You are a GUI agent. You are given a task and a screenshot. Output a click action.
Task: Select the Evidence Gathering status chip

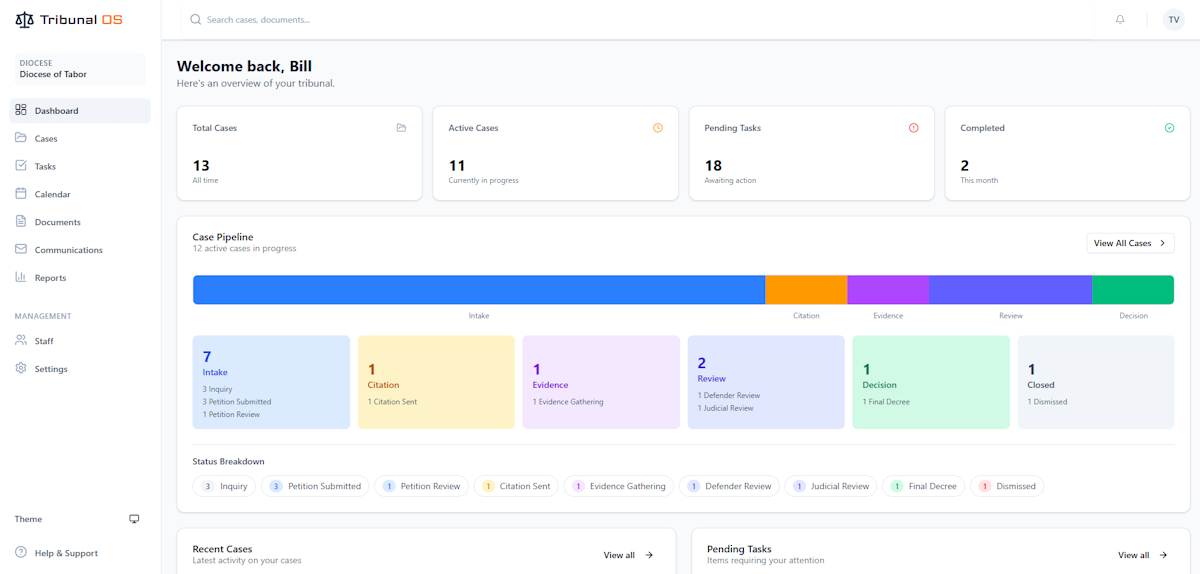pos(618,486)
